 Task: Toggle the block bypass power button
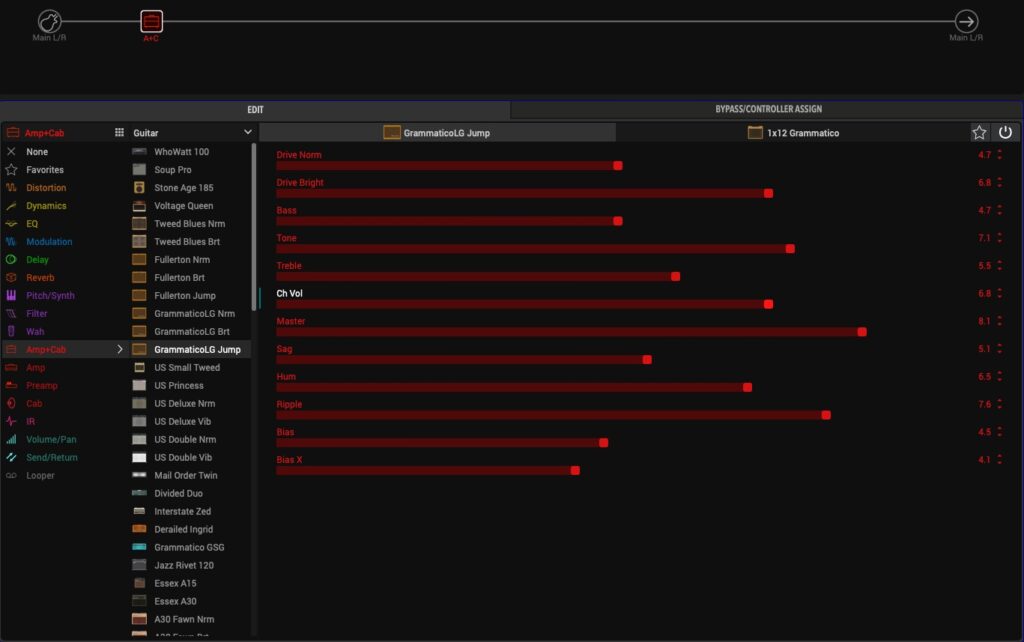[x=1005, y=132]
